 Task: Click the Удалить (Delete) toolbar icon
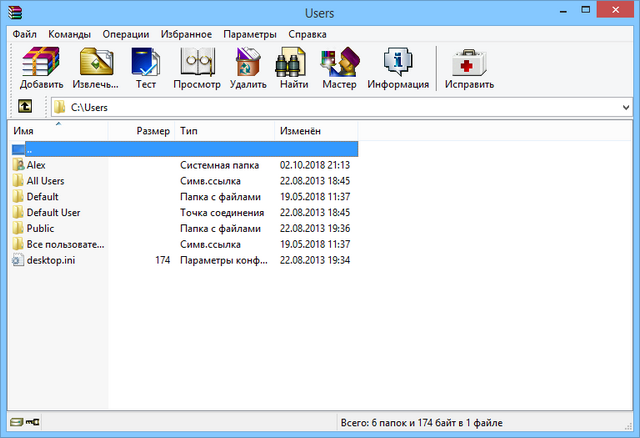(247, 65)
